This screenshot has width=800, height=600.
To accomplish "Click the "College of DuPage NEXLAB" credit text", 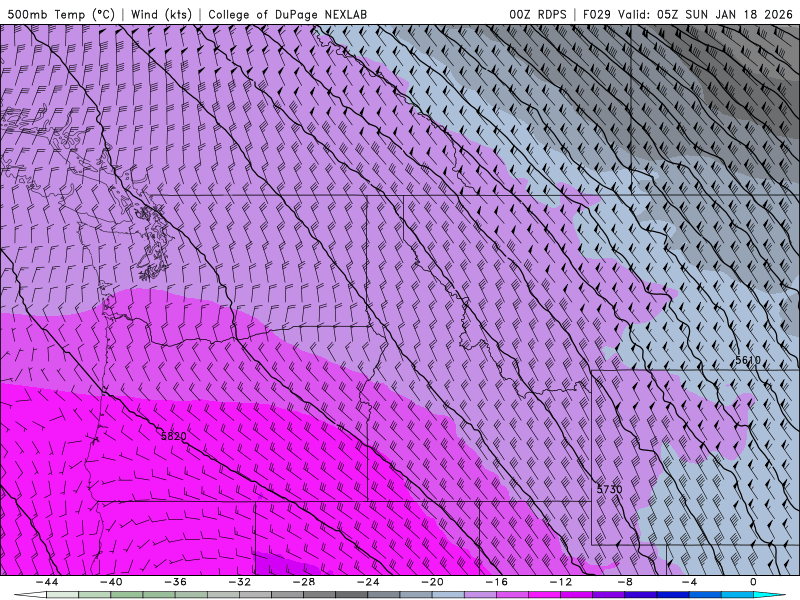I will tap(287, 14).
